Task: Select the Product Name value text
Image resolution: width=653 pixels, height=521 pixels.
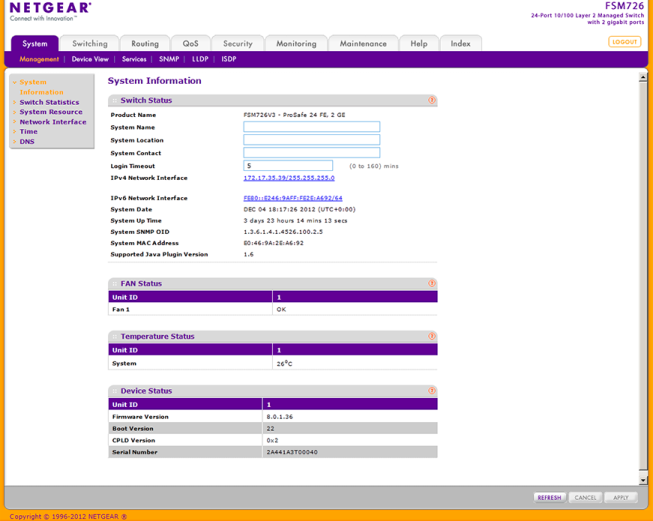Action: pyautogui.click(x=294, y=115)
